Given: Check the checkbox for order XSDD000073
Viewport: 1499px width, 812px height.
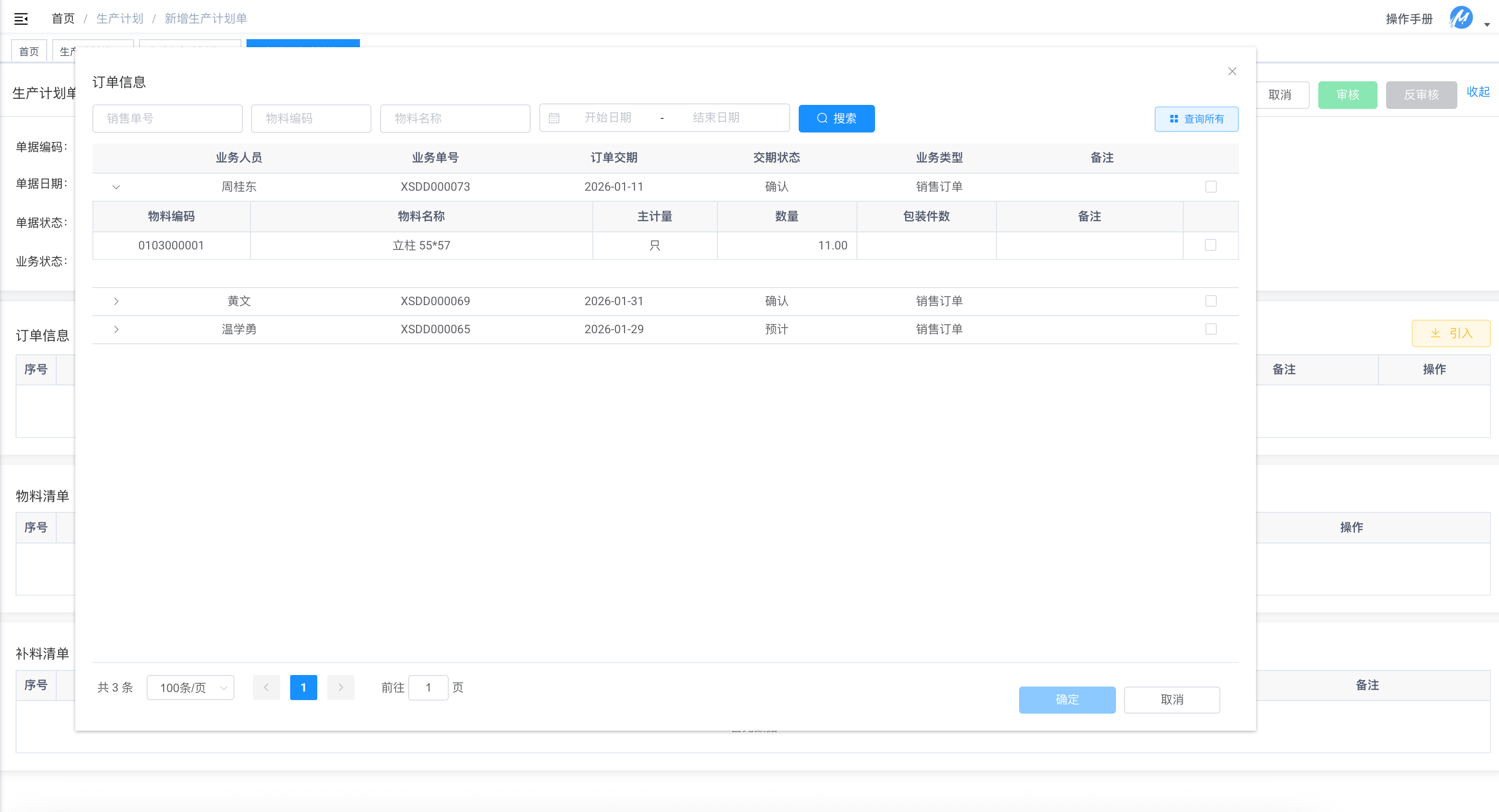Looking at the screenshot, I should pyautogui.click(x=1210, y=187).
